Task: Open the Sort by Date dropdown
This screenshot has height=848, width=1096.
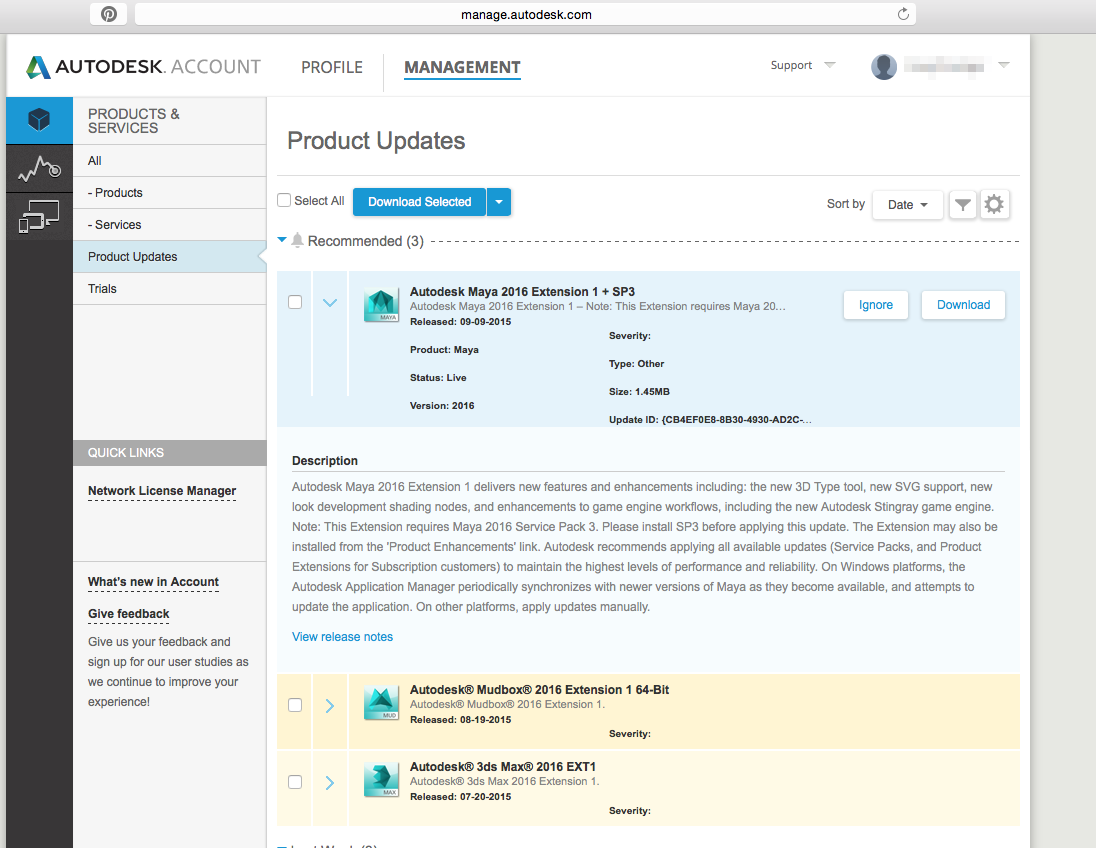Action: [x=907, y=205]
